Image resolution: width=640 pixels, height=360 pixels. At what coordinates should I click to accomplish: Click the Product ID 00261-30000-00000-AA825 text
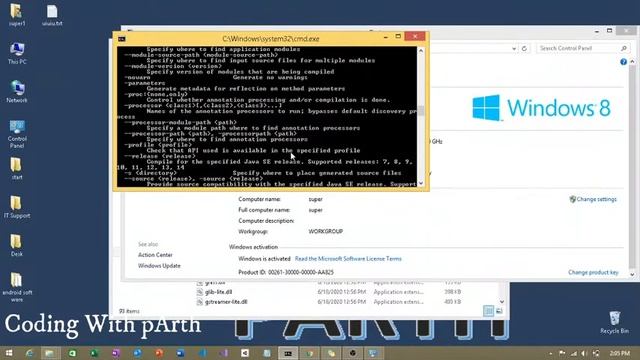coord(286,272)
